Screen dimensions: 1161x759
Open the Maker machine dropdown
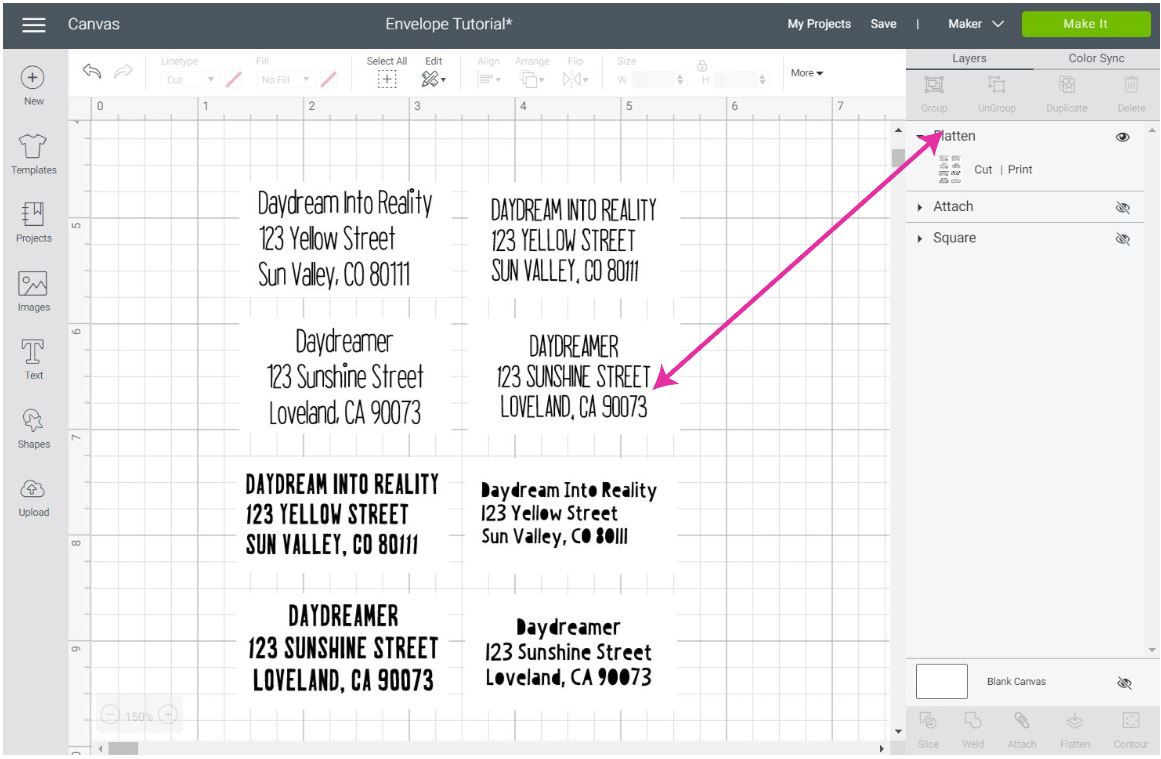(970, 24)
